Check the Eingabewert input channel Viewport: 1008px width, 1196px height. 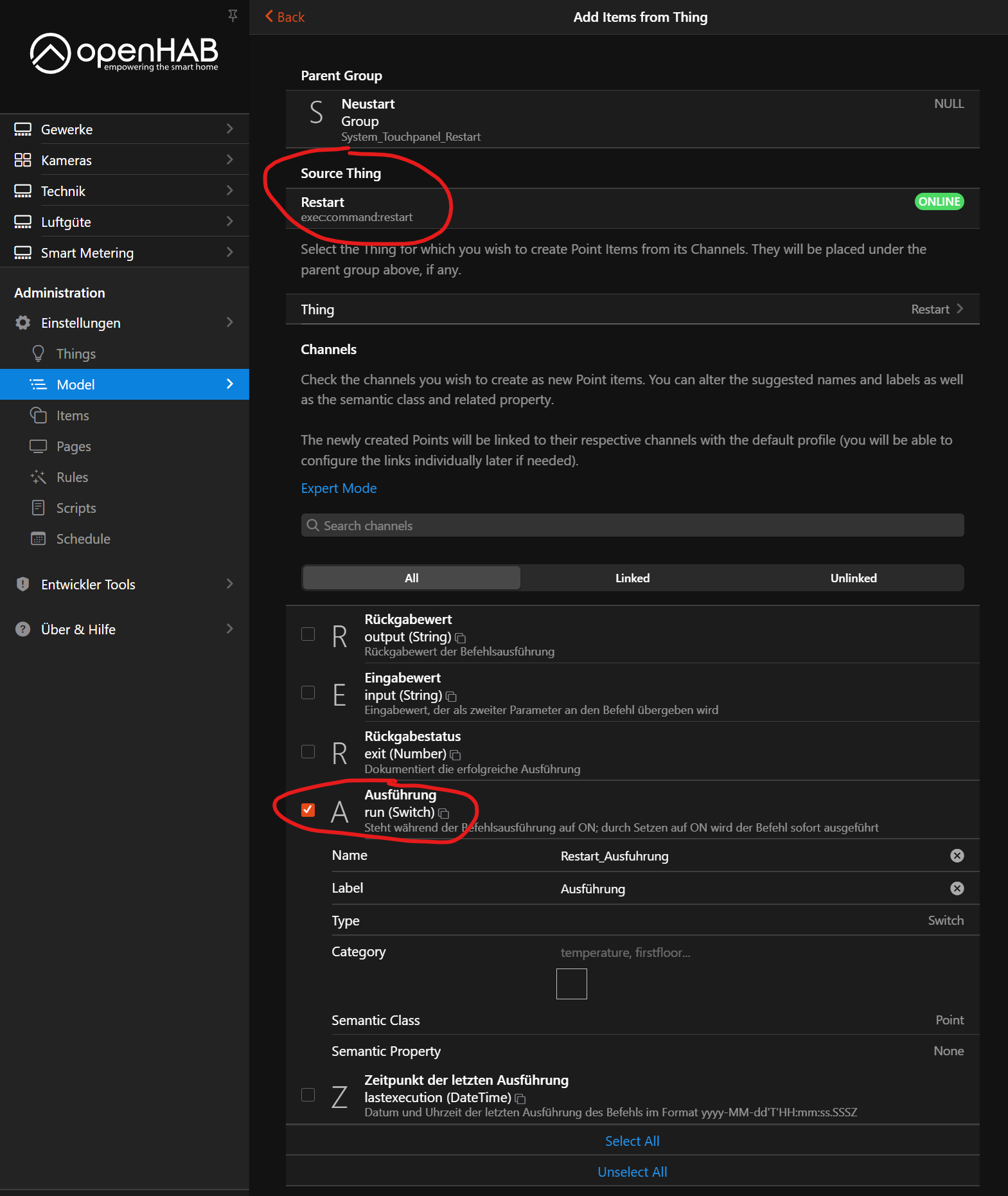coord(308,693)
